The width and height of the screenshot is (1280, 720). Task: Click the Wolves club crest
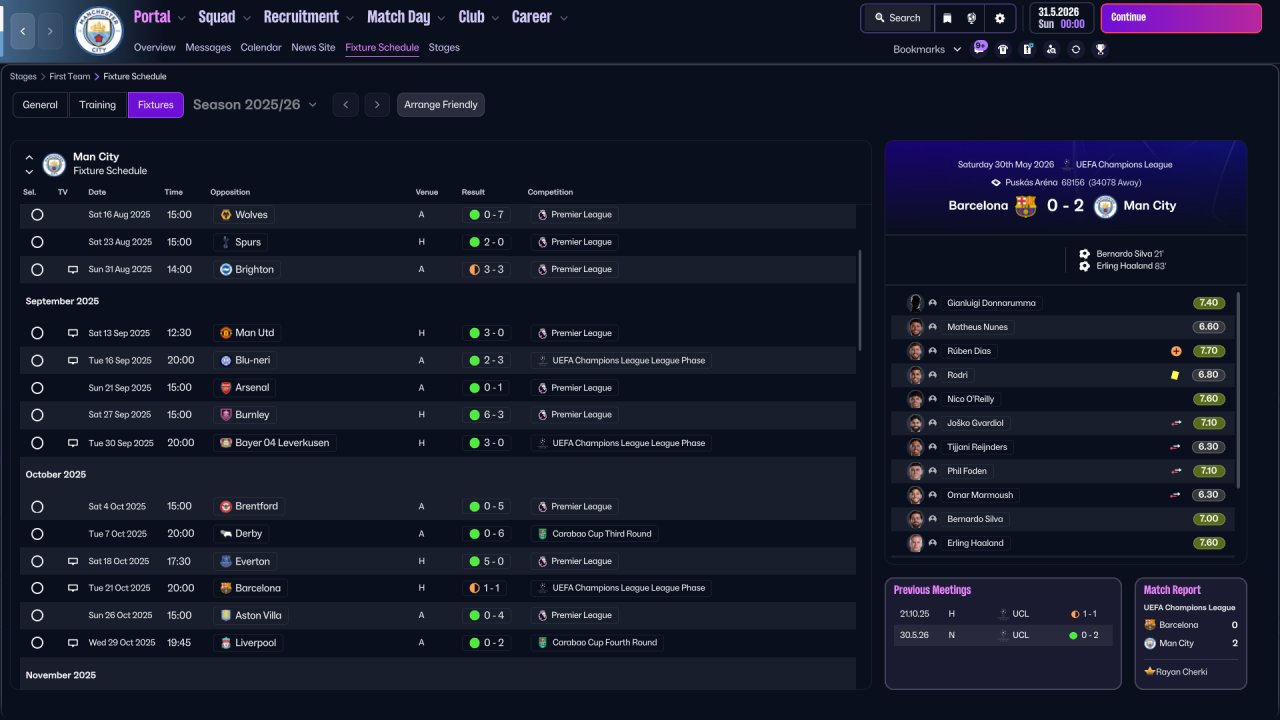coord(226,215)
